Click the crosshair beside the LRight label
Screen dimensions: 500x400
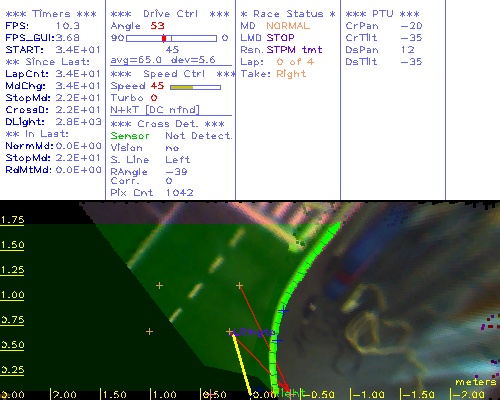[229, 331]
